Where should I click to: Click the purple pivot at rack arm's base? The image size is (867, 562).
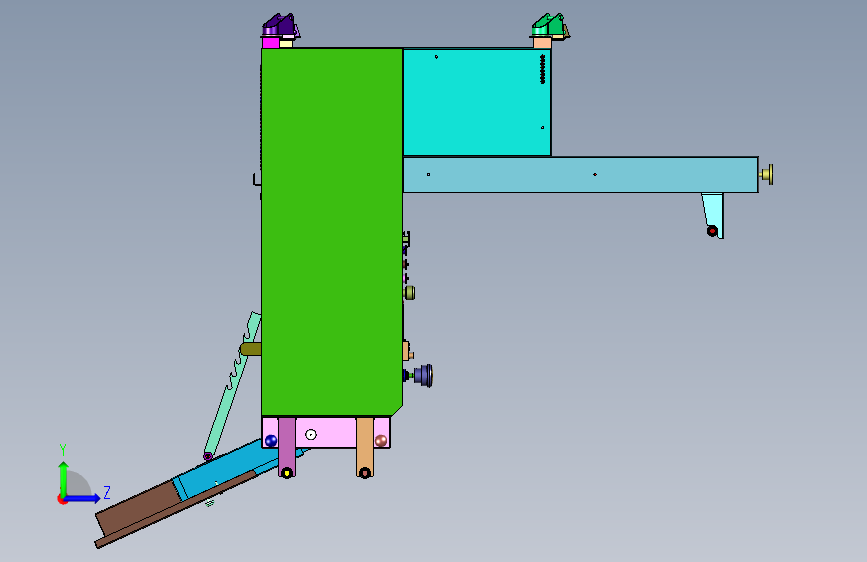coord(208,456)
